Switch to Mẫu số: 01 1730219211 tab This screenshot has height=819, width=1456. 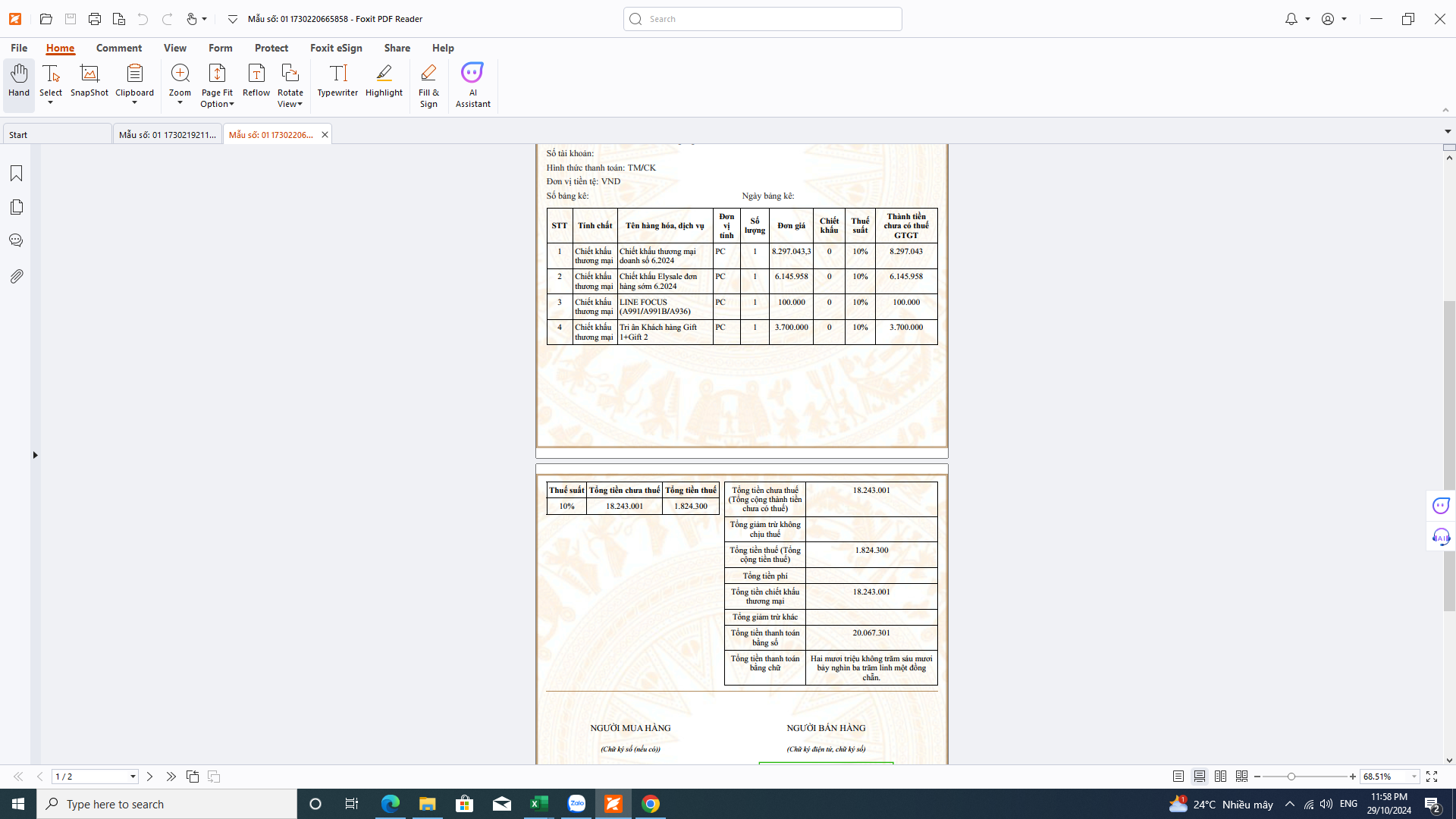[168, 134]
